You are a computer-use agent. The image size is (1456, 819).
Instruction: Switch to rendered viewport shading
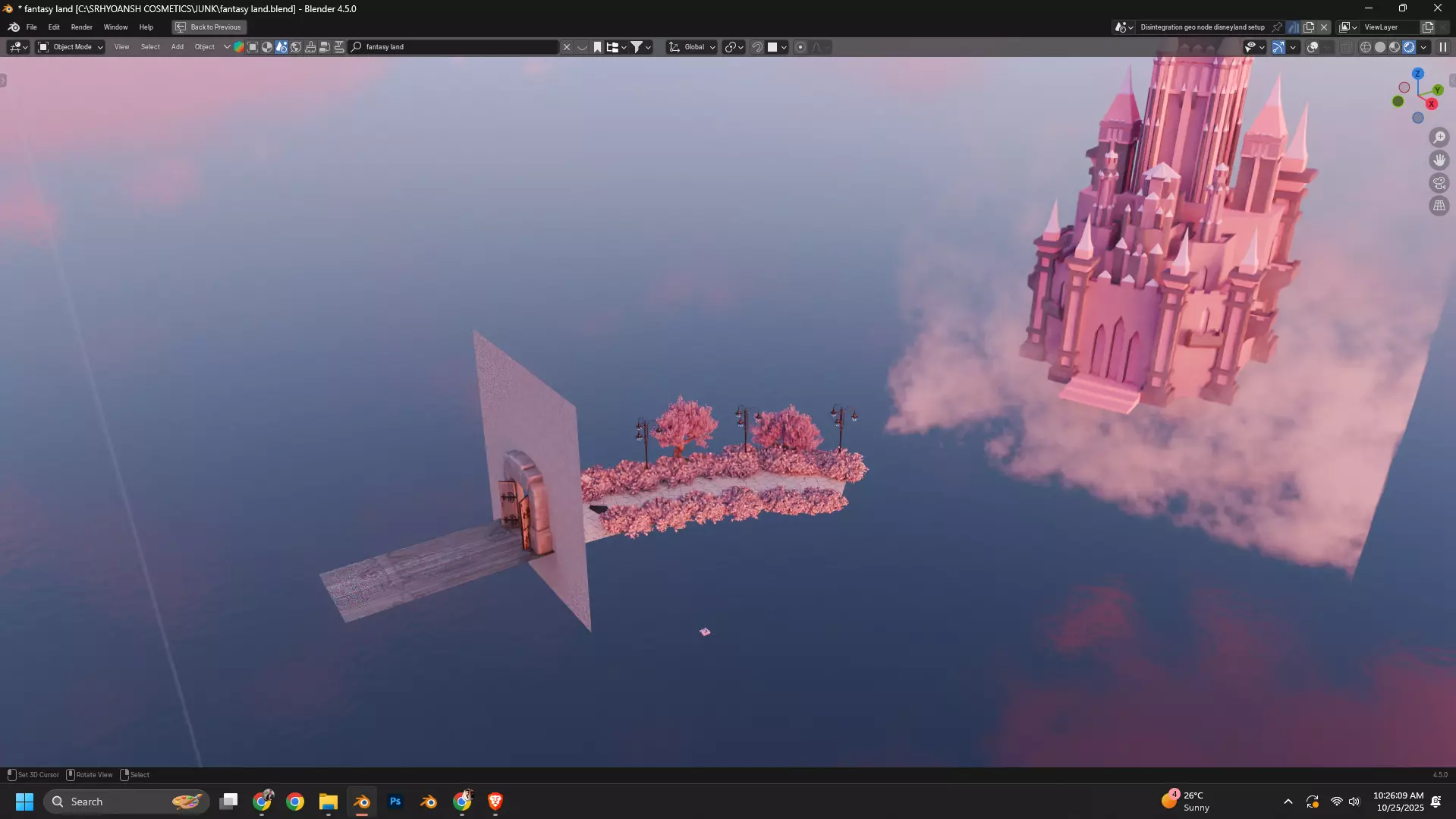tap(1409, 47)
